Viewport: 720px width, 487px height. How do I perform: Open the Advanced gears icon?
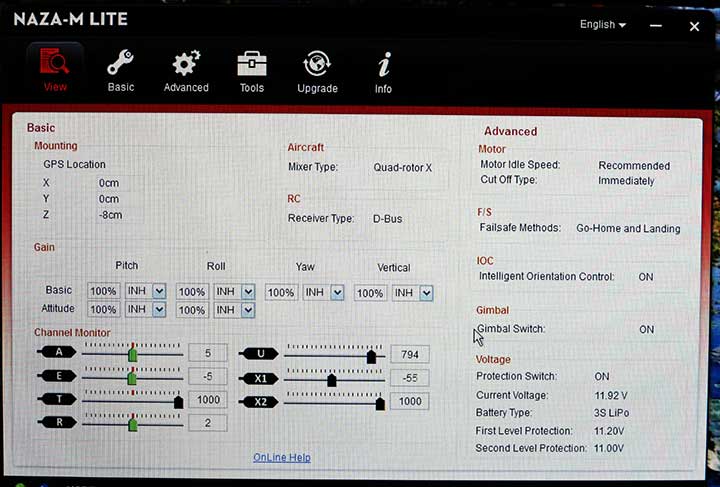click(x=186, y=64)
